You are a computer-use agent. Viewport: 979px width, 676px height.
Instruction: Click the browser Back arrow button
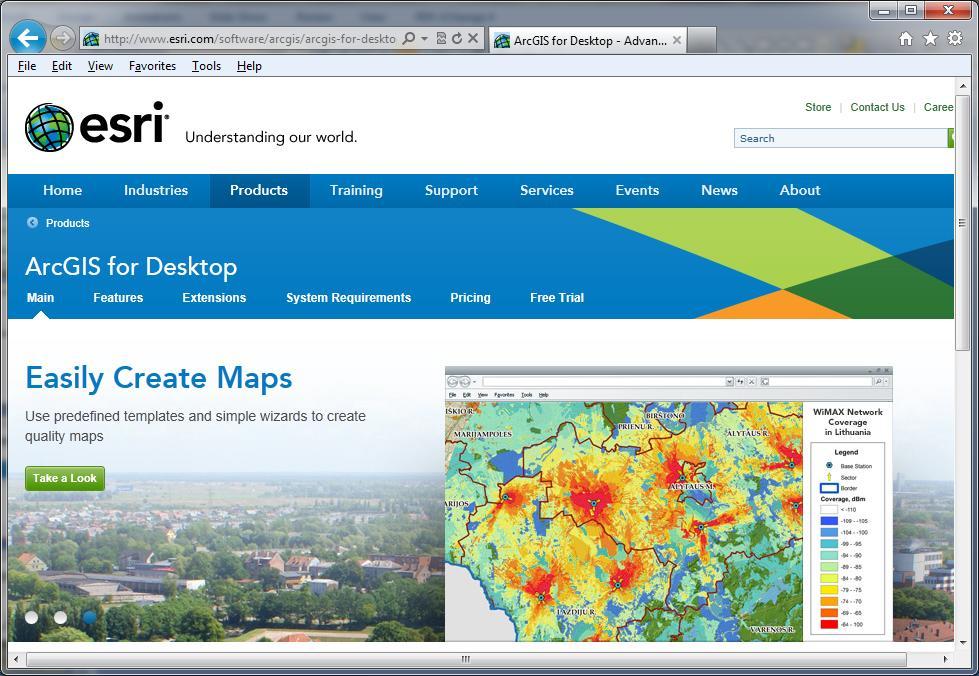point(27,38)
